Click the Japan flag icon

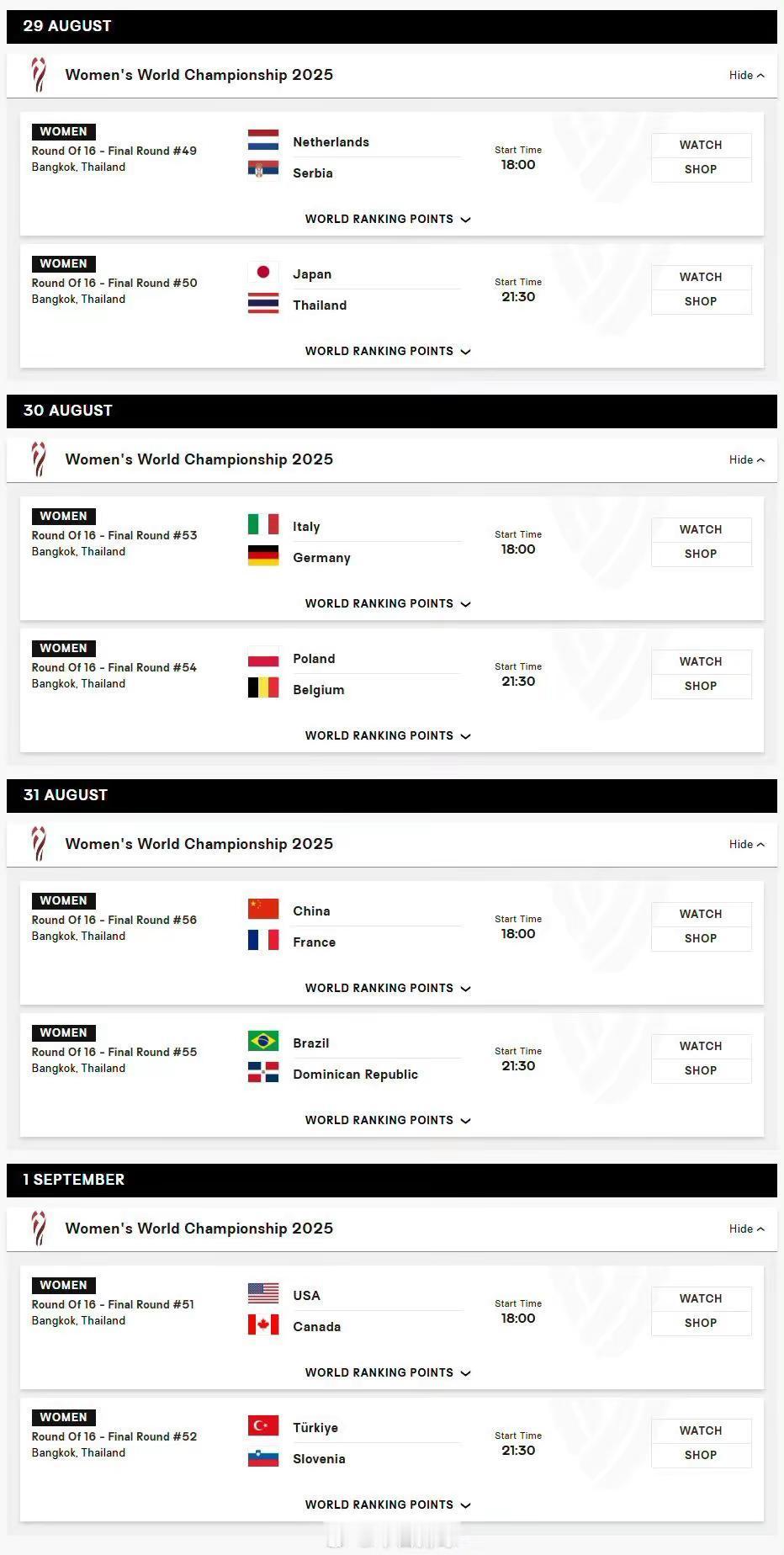point(263,272)
